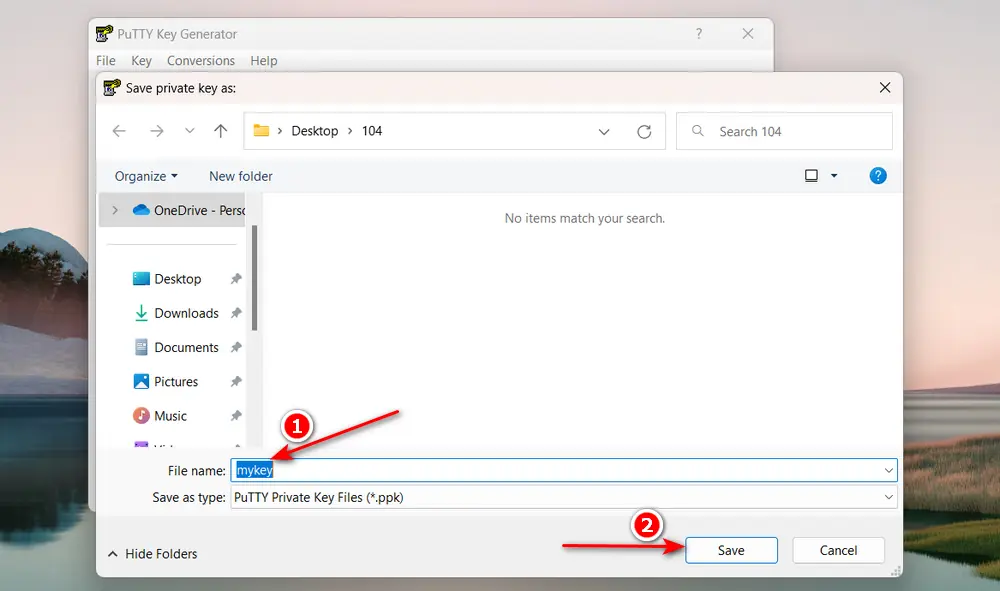Select the Downloads folder in the sidebar
1000x591 pixels.
tap(186, 313)
